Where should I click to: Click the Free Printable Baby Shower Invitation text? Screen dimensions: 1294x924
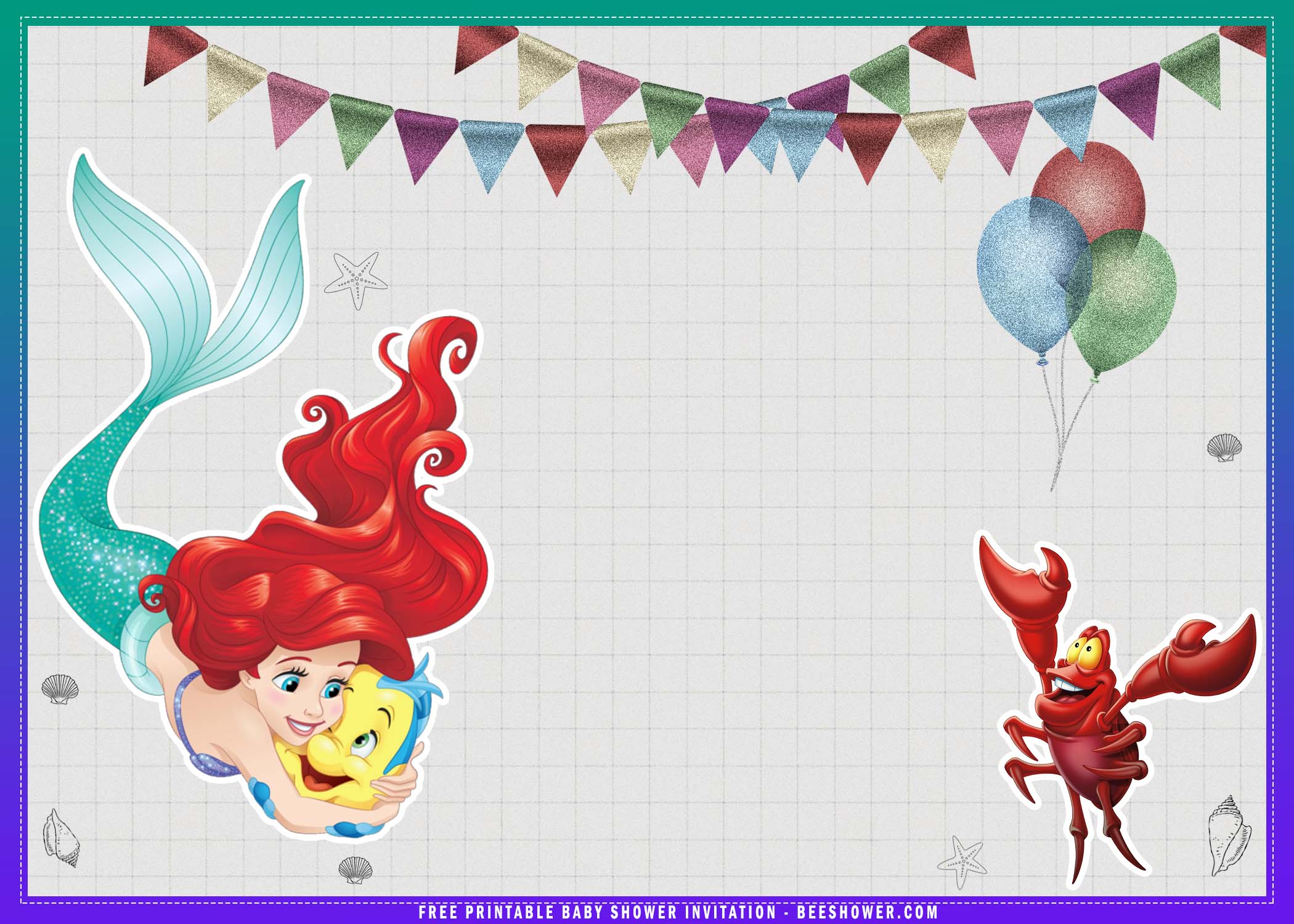click(598, 912)
